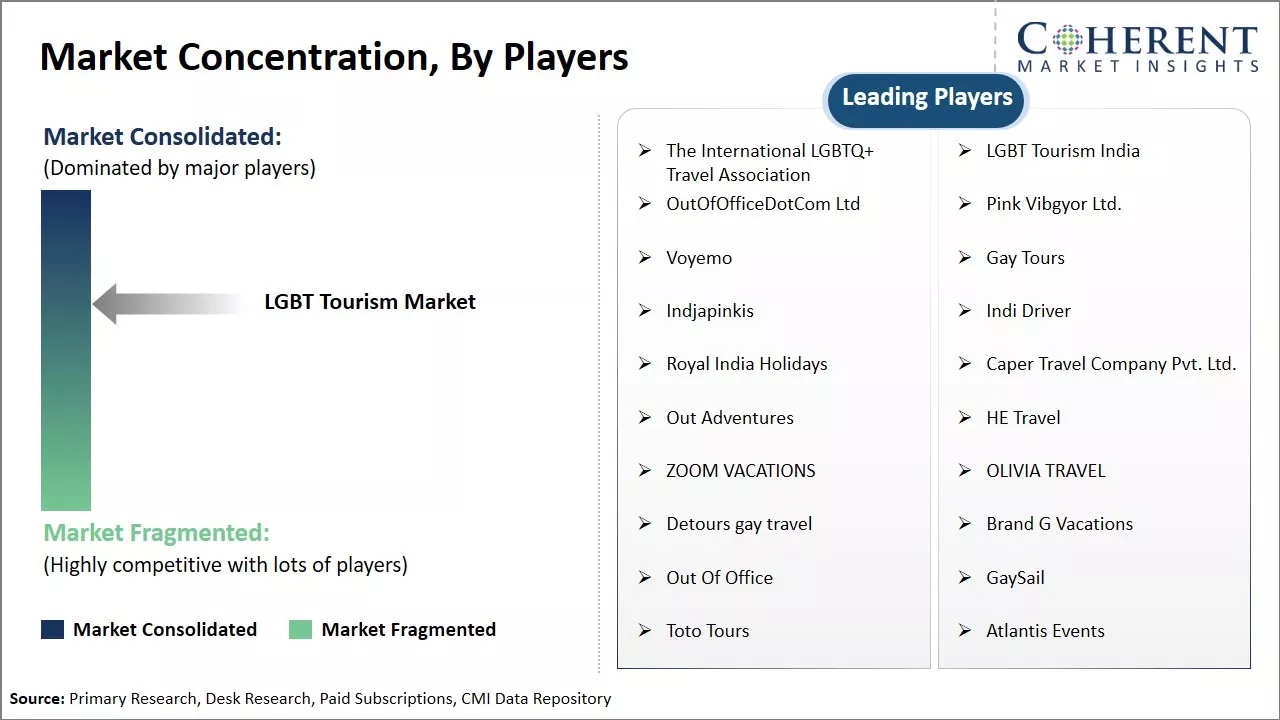Select Caper Travel Company Pvt. Ltd.
This screenshot has height=720, width=1280.
1111,364
